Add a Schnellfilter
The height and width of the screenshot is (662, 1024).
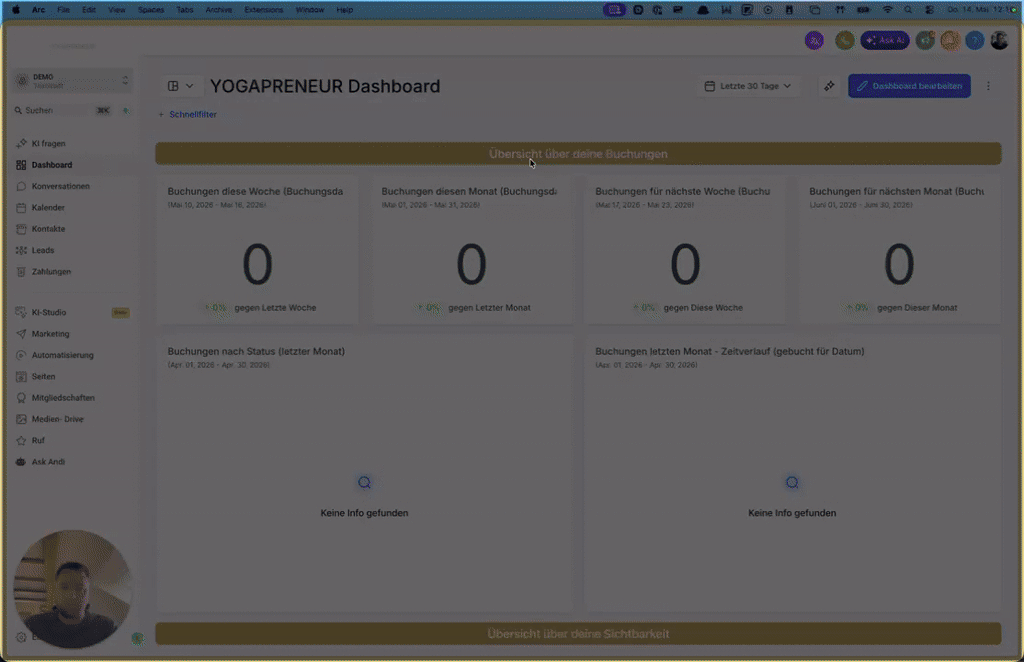click(x=187, y=114)
